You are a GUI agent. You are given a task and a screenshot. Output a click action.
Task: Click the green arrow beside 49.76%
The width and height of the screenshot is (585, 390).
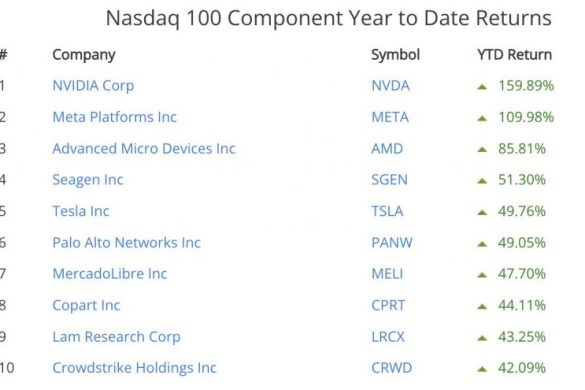482,212
